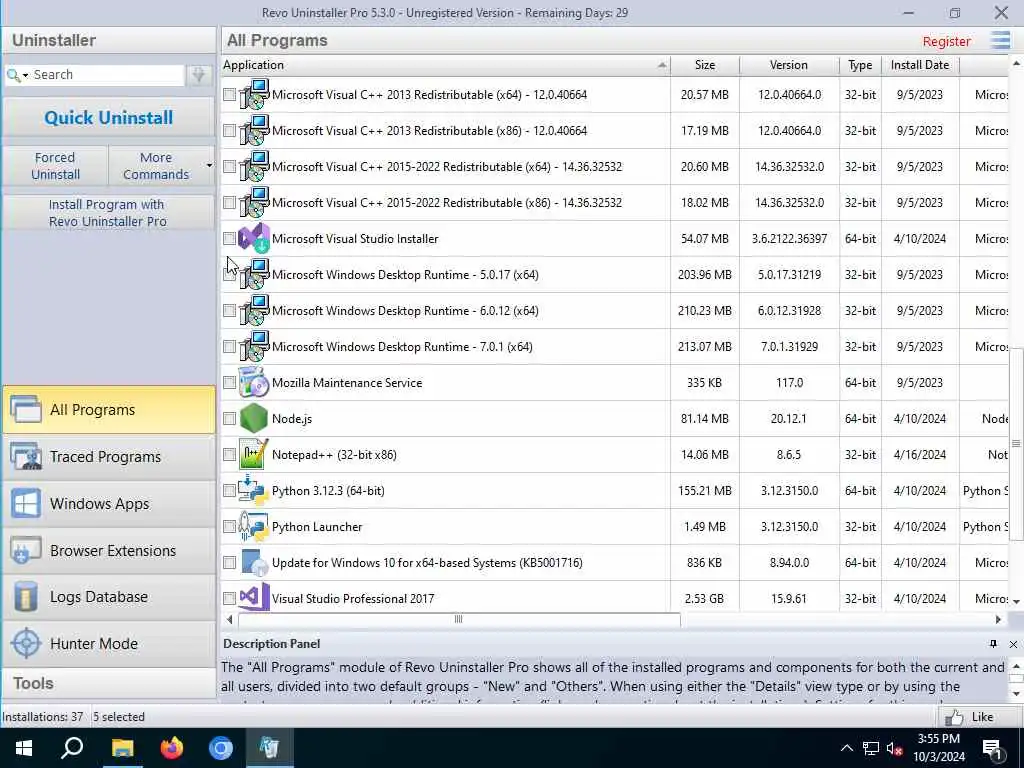
Task: Click Install Program with Revo Uninstaller Pro
Action: (108, 213)
